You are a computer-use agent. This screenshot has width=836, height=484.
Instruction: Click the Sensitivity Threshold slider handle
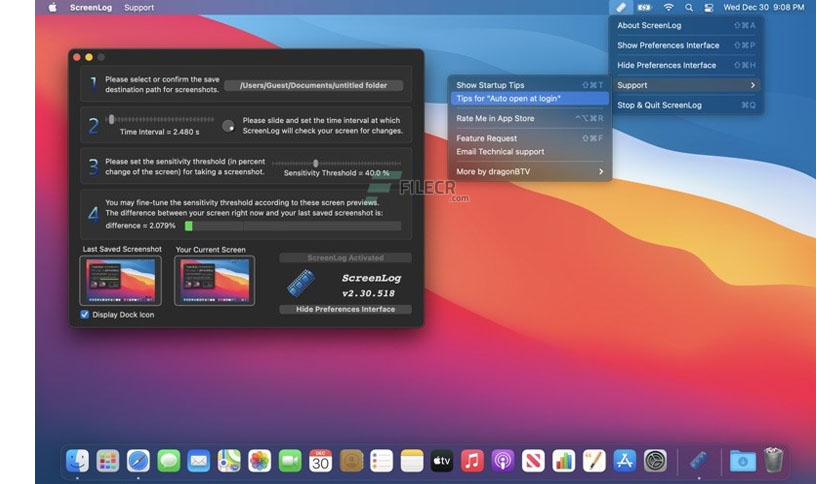(x=316, y=163)
